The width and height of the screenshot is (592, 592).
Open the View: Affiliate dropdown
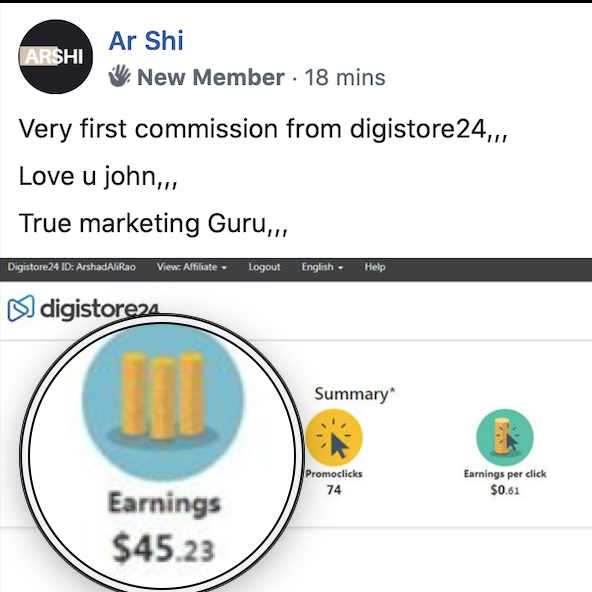pyautogui.click(x=192, y=267)
